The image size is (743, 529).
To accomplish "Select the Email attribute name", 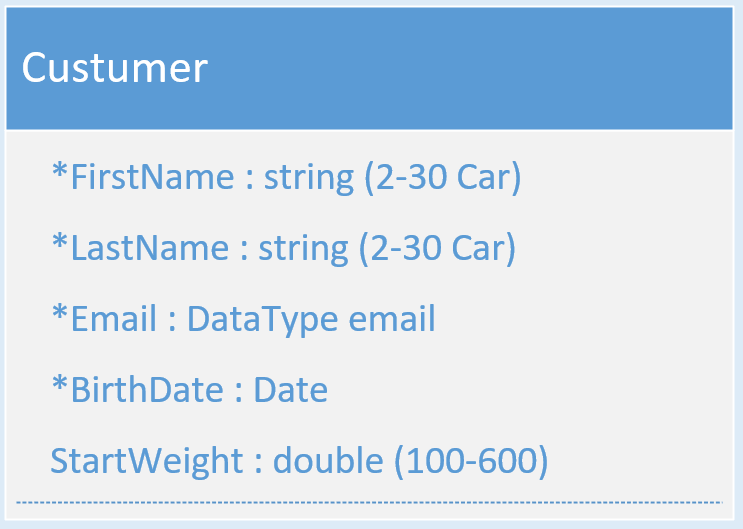I will point(114,319).
